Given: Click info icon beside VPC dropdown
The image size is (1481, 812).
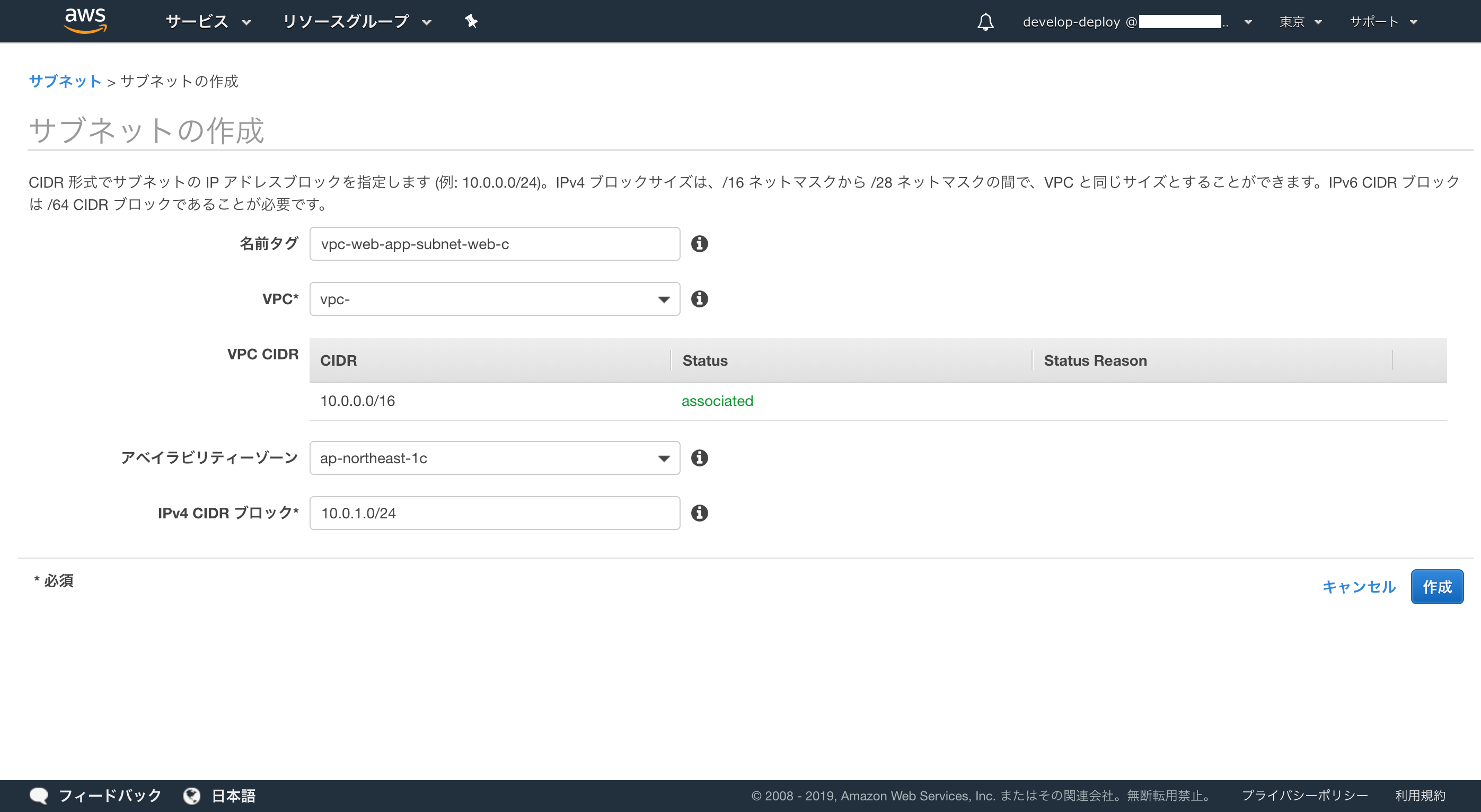Looking at the screenshot, I should 699,299.
